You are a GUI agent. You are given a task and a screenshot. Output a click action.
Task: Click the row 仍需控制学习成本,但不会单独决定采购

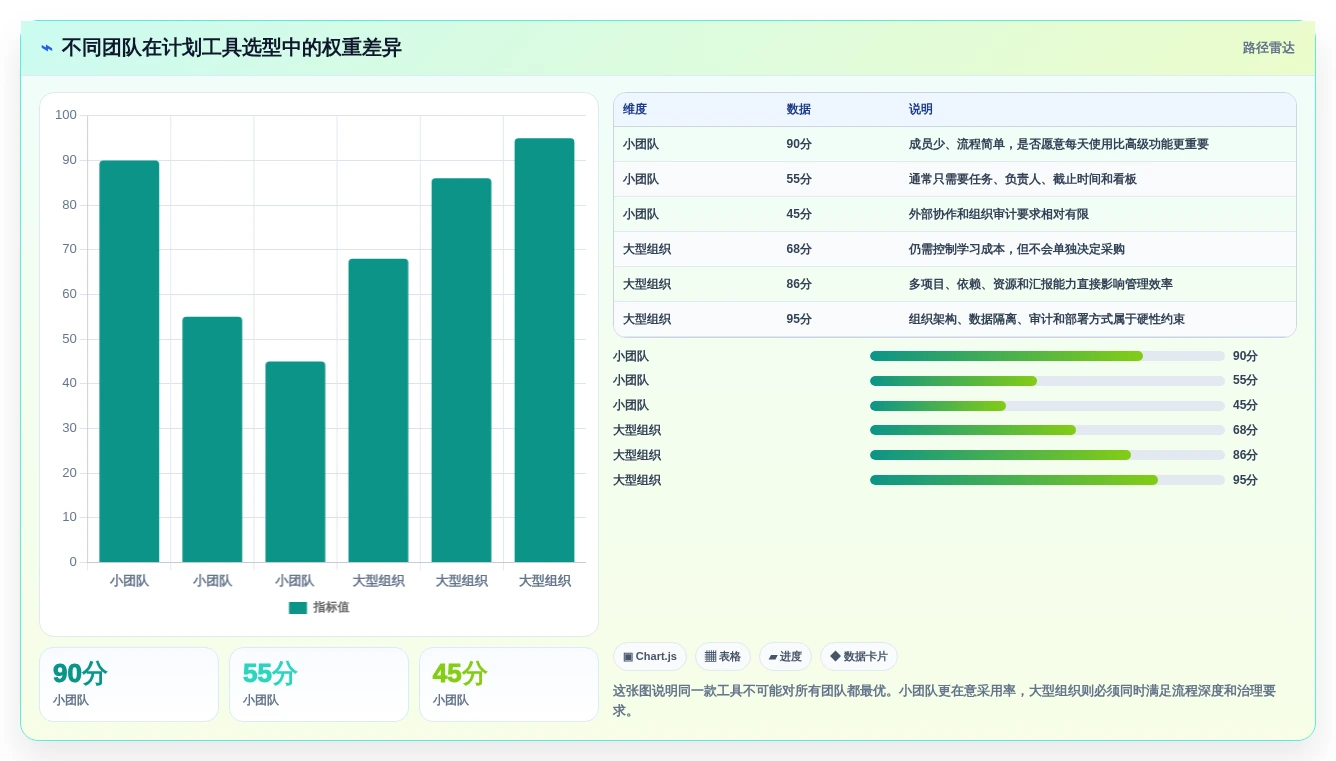955,249
